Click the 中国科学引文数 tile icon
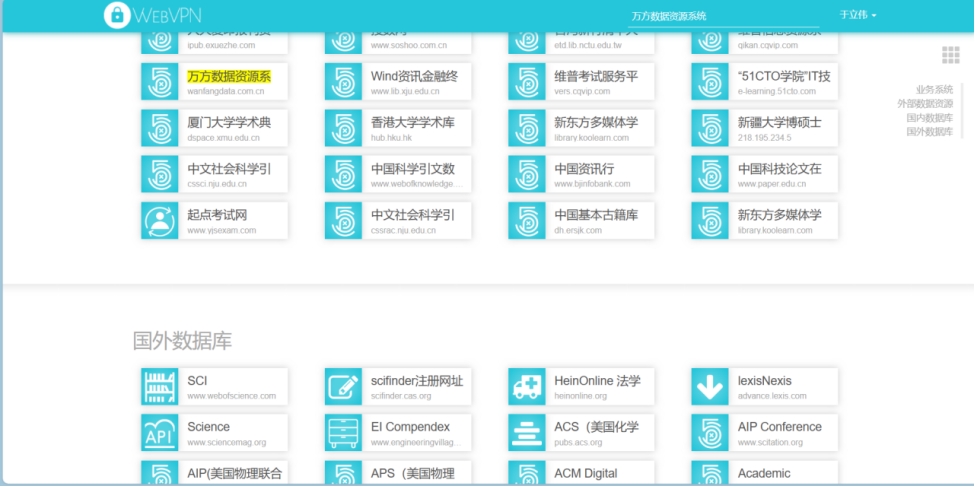The height and width of the screenshot is (487, 975). pos(343,174)
